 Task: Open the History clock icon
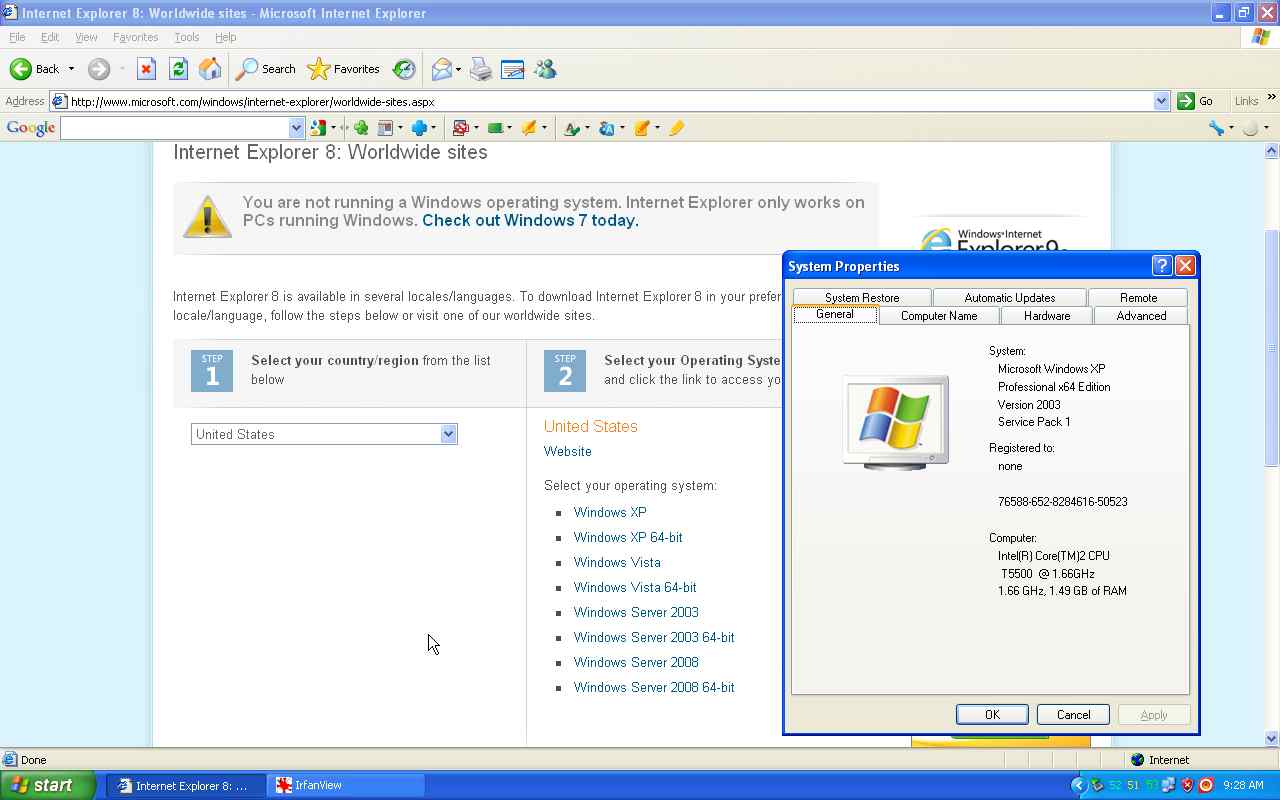(x=404, y=69)
